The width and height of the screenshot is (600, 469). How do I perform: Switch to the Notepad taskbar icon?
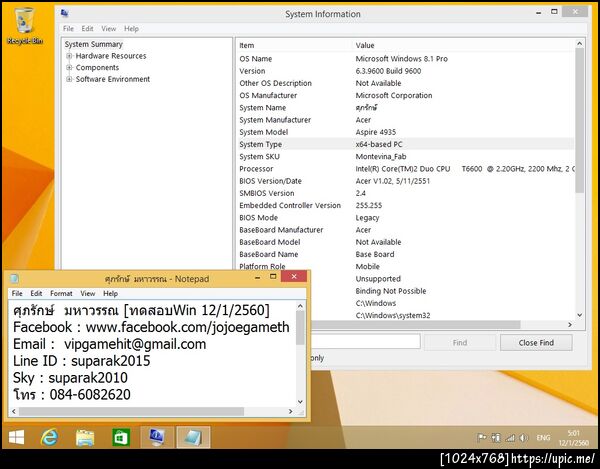(193, 437)
